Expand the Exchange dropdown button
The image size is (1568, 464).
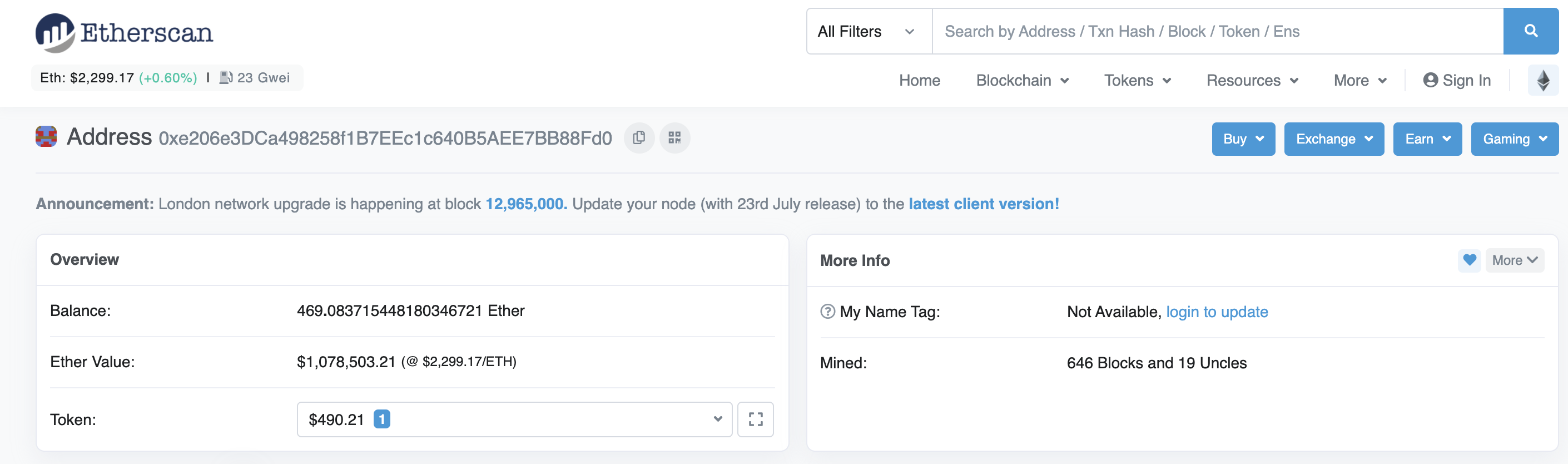click(1333, 139)
